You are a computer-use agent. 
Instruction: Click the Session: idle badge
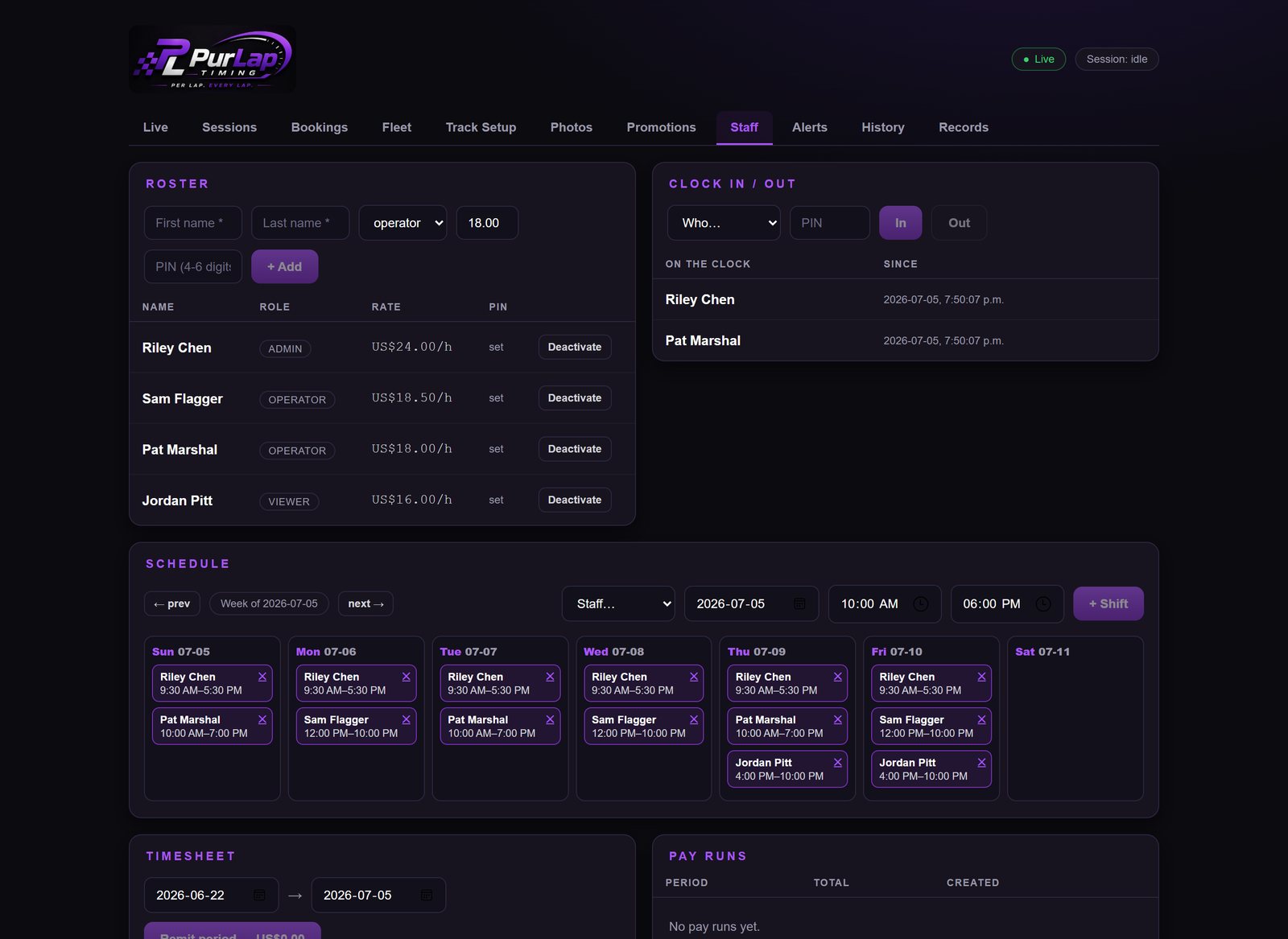(x=1117, y=59)
